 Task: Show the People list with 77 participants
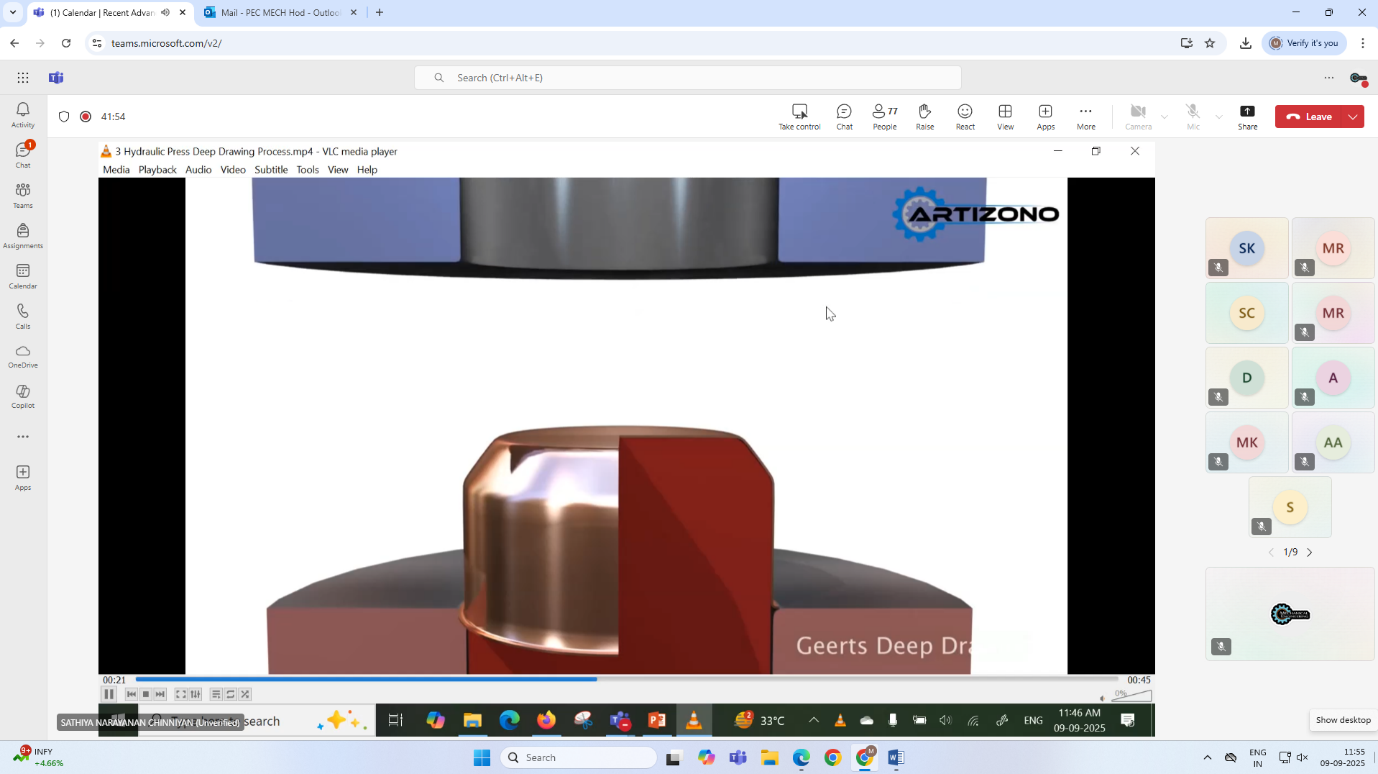pos(884,116)
